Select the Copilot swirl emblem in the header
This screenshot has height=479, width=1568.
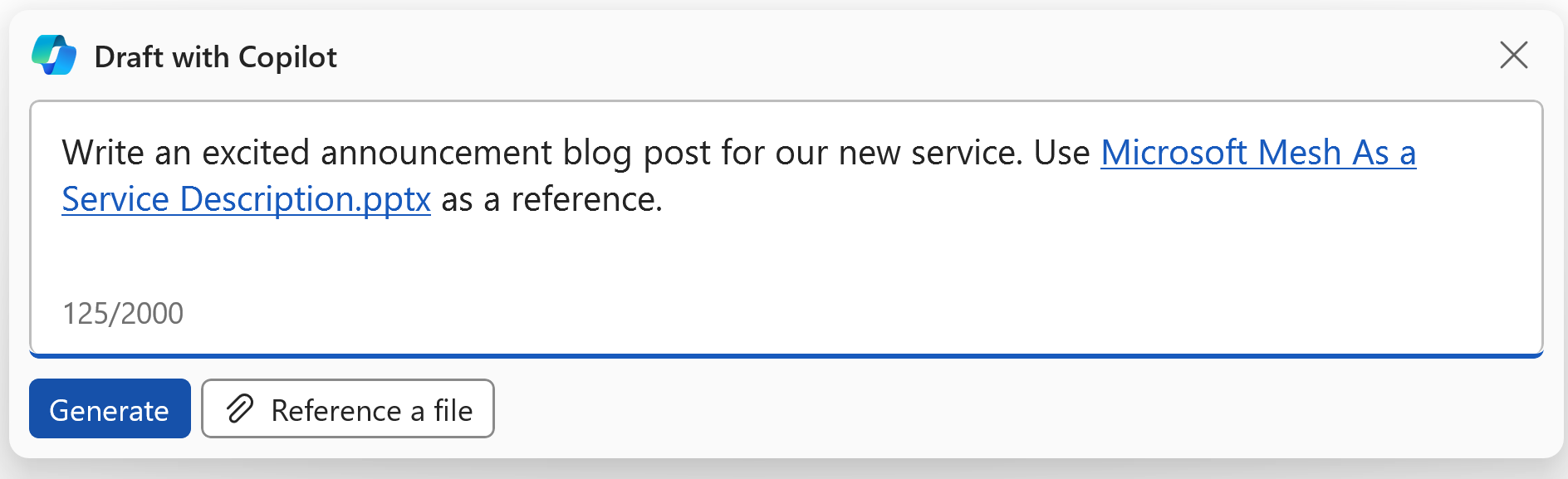tap(53, 55)
